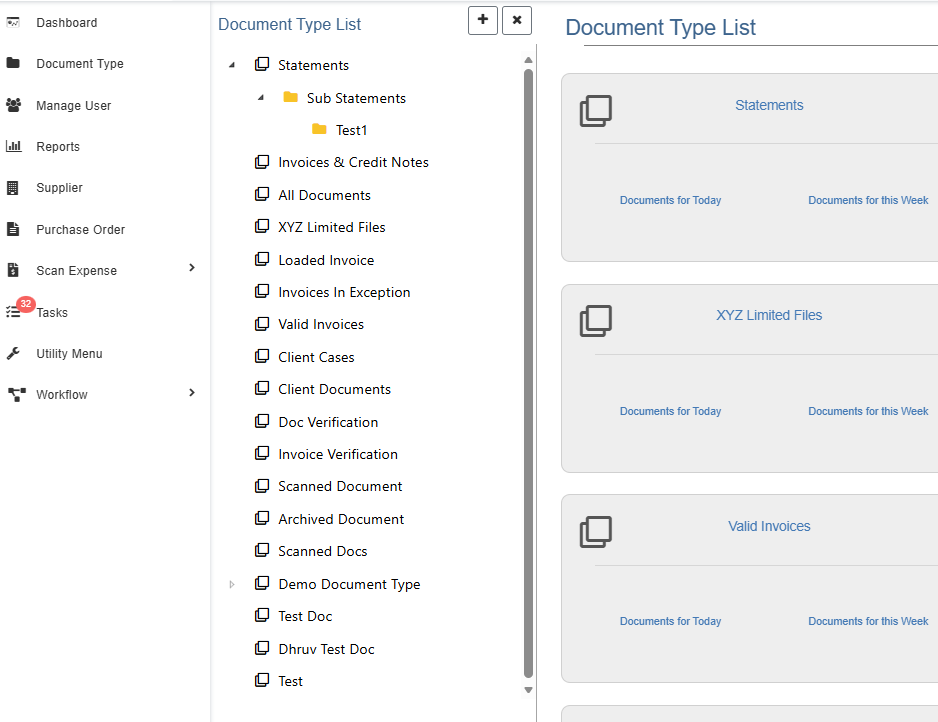Select Doc Verification in the tree
This screenshot has height=722, width=938.
pos(328,422)
